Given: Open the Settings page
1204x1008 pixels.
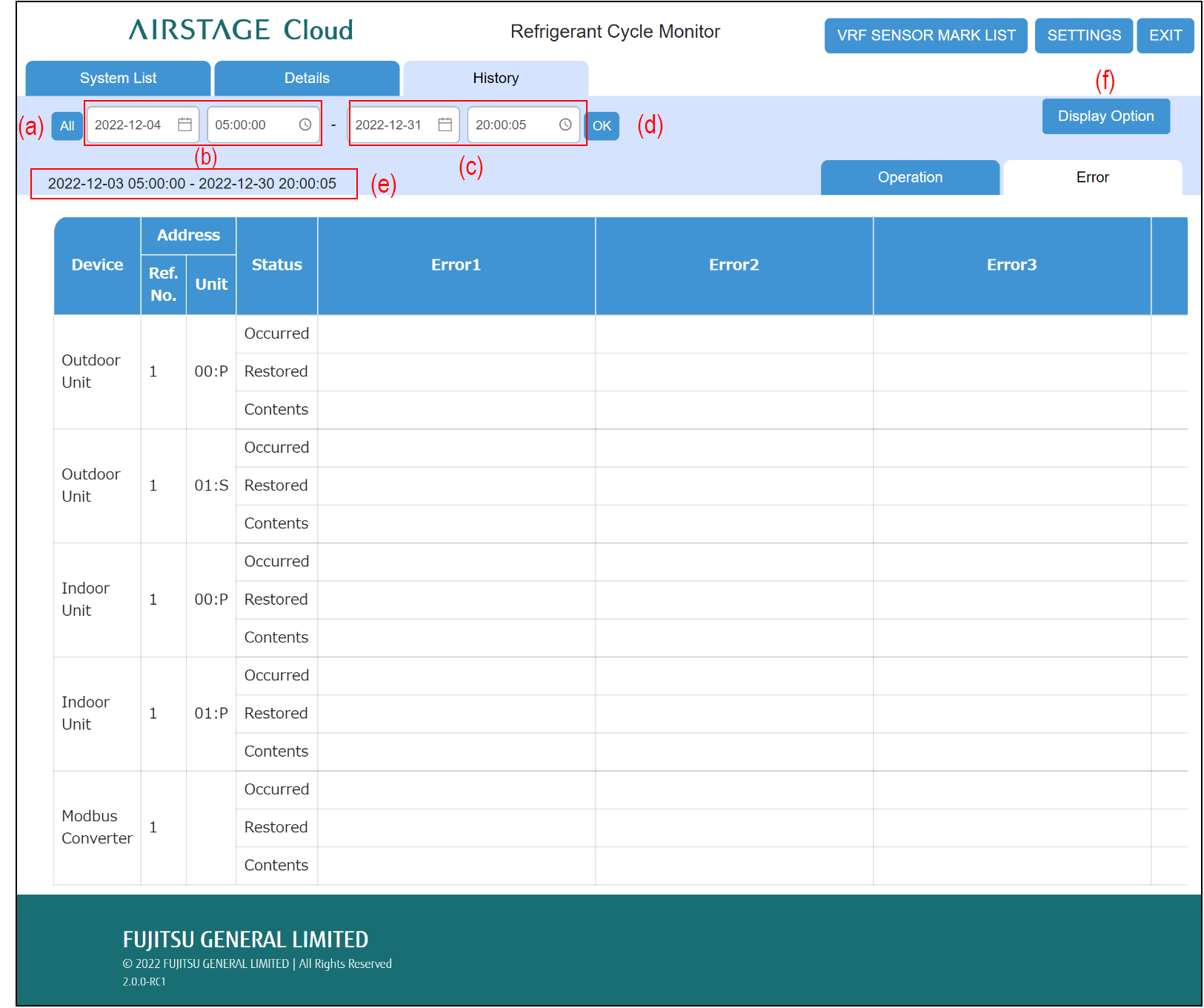Looking at the screenshot, I should (1083, 36).
